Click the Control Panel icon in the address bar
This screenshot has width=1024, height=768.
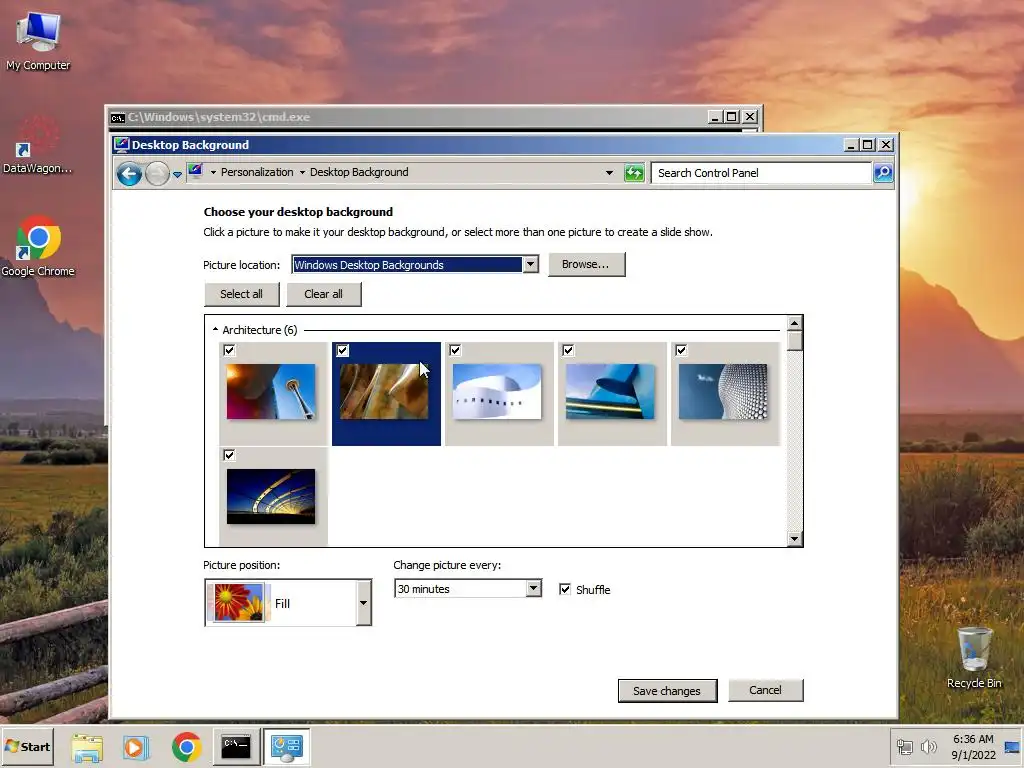195,171
